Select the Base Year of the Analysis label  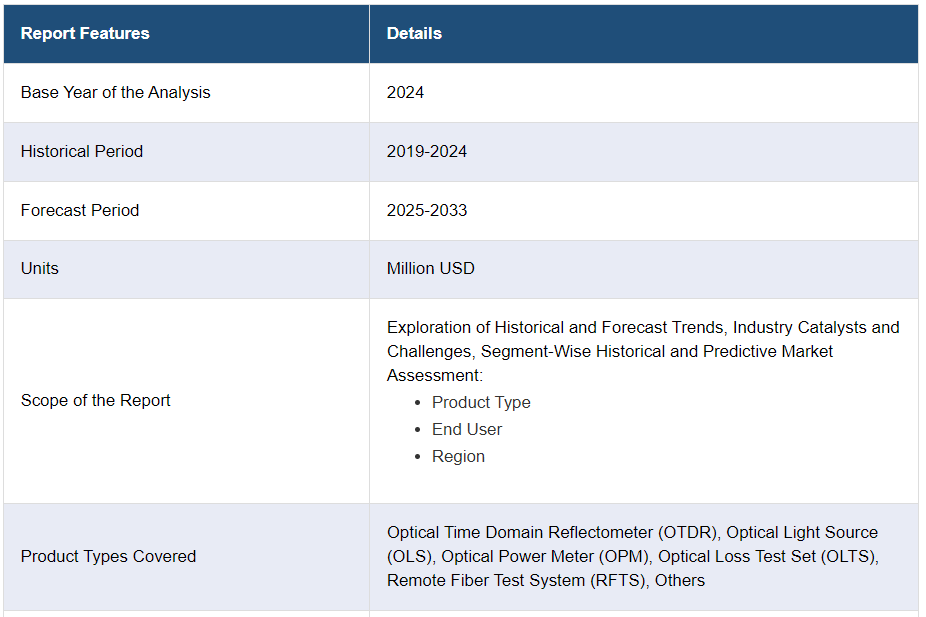[115, 92]
